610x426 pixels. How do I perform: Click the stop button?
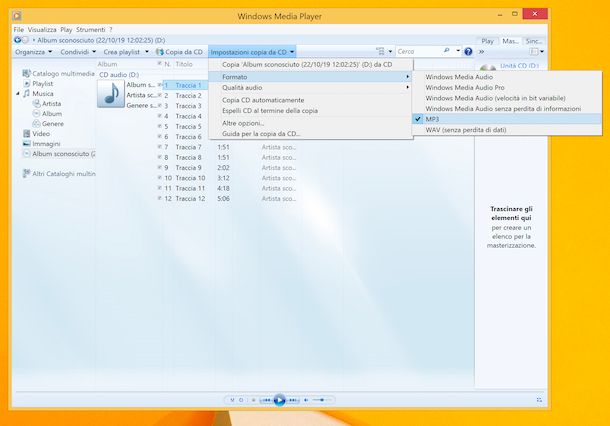(x=254, y=400)
